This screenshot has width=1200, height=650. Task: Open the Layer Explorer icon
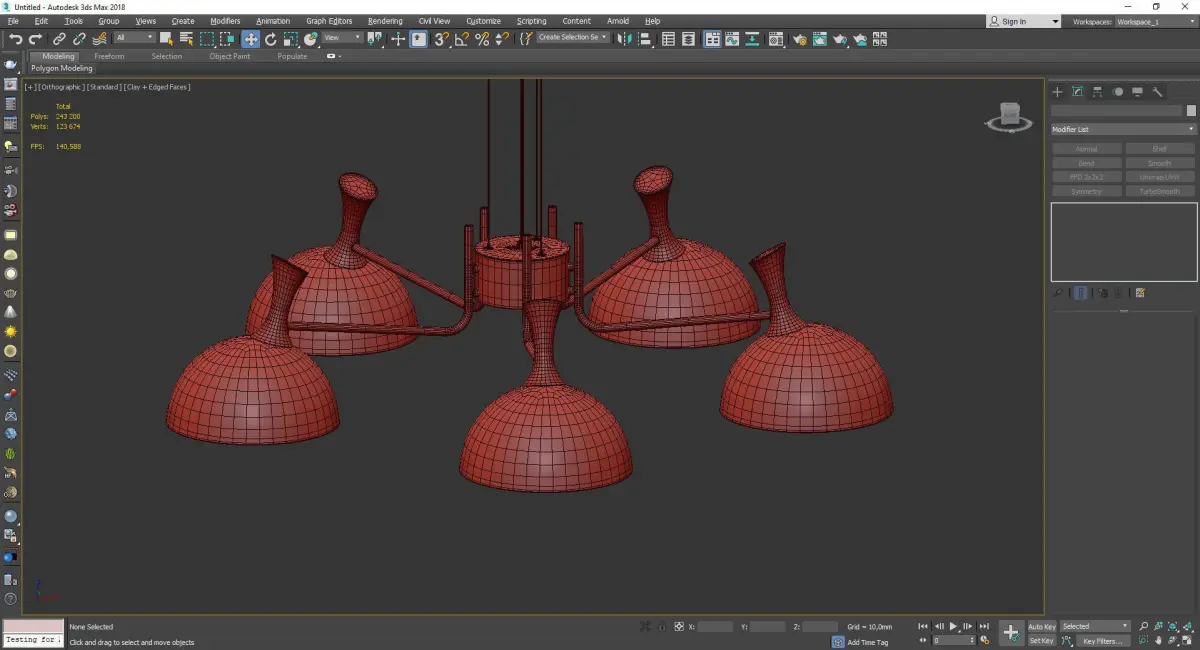689,39
